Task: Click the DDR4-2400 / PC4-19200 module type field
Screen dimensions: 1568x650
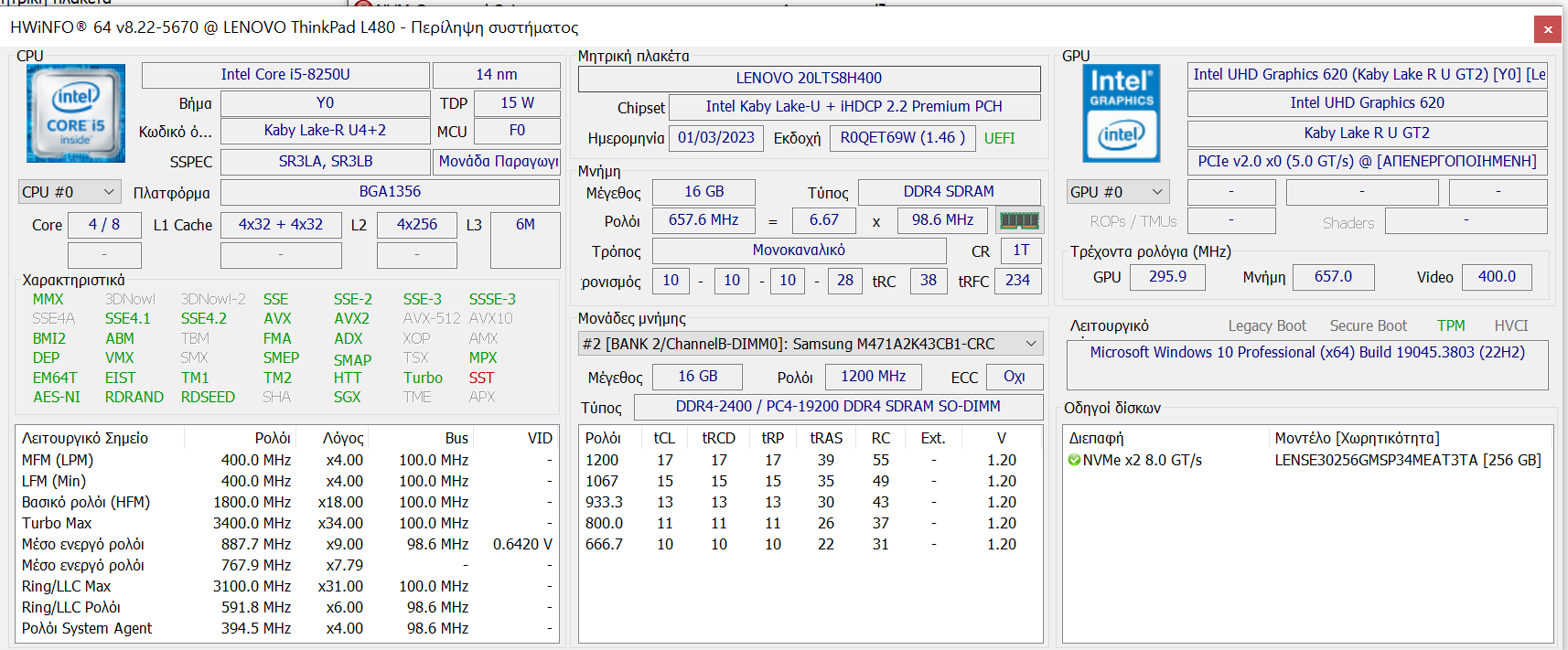Action: coord(838,407)
